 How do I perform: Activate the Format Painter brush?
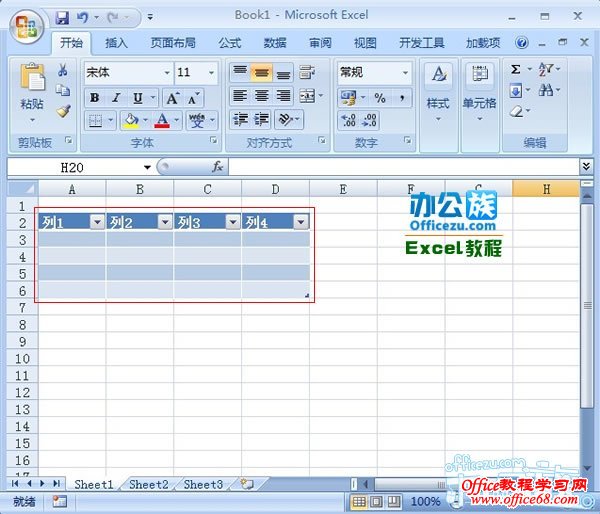click(x=63, y=111)
